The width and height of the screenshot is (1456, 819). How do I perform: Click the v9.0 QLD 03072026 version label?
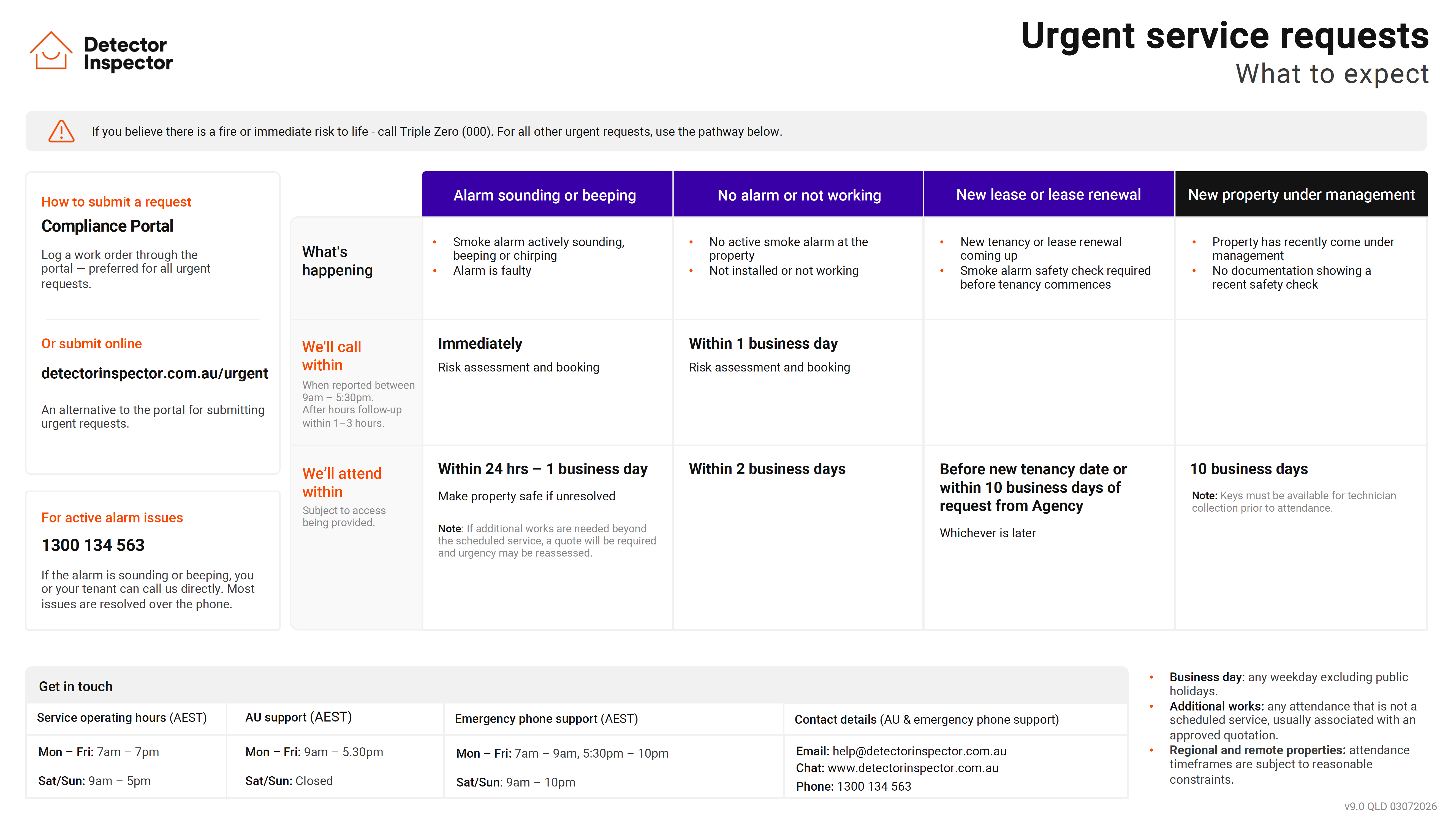[1390, 807]
